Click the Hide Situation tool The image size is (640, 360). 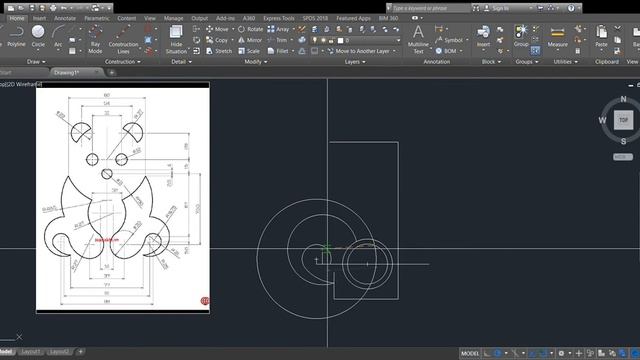click(176, 40)
